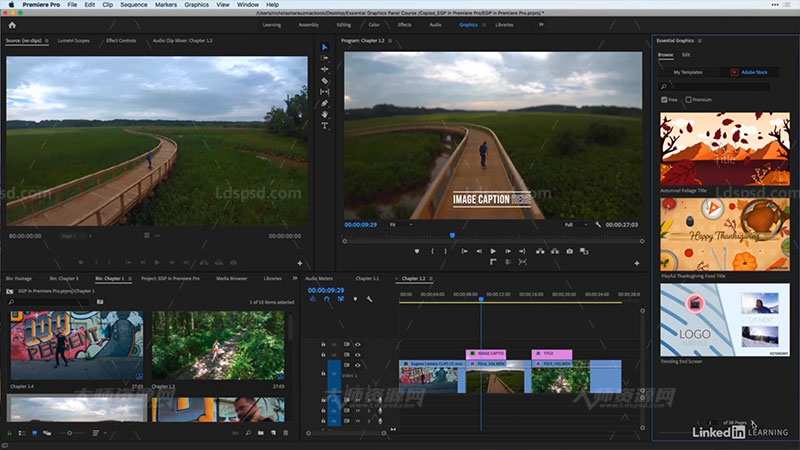The width and height of the screenshot is (800, 450).
Task: Add marker in Program monitor
Action: [417, 251]
